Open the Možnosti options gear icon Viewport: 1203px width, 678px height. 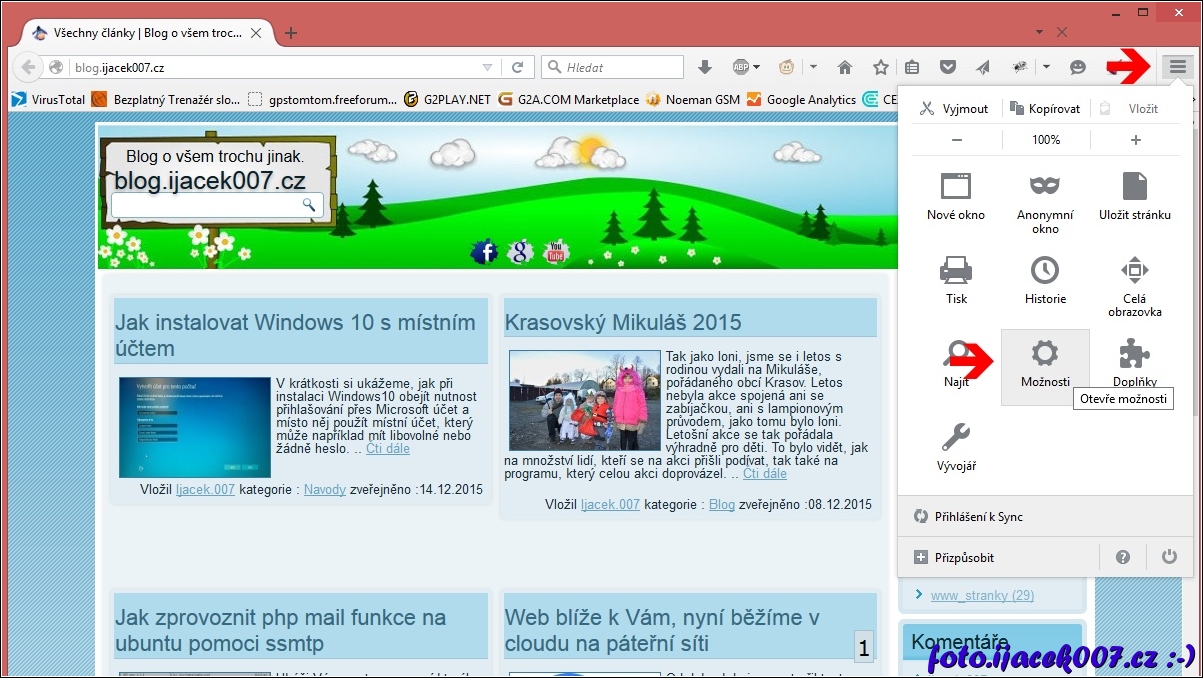click(1045, 355)
